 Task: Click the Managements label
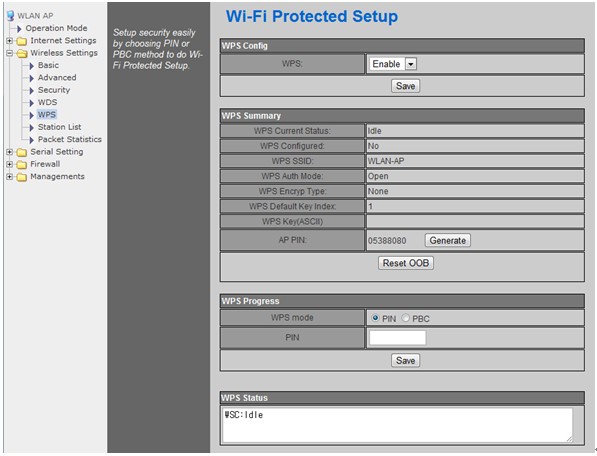pos(57,176)
